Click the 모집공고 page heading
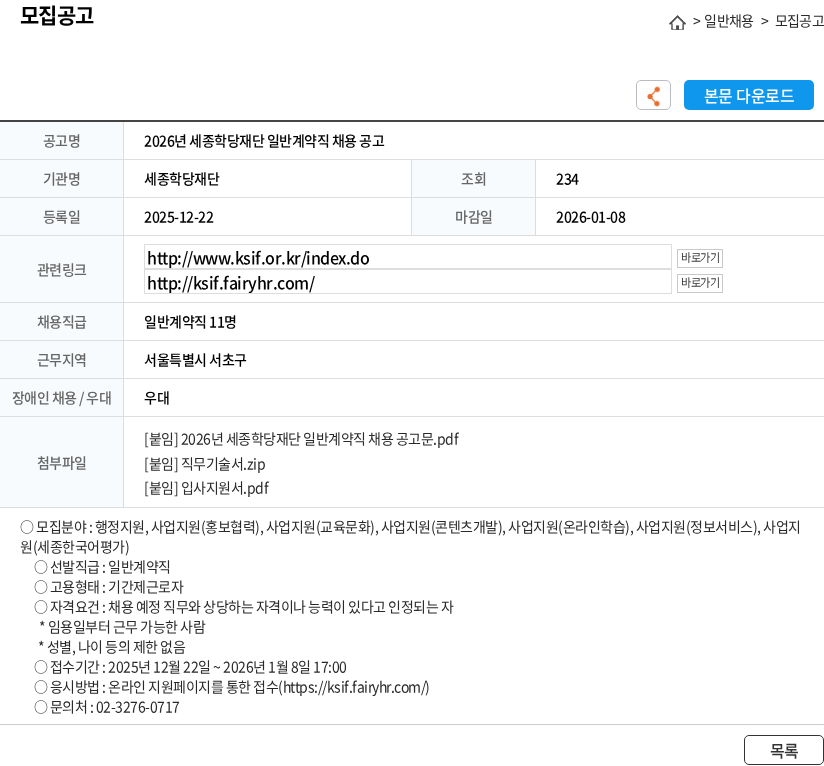The image size is (824, 766). pyautogui.click(x=57, y=15)
